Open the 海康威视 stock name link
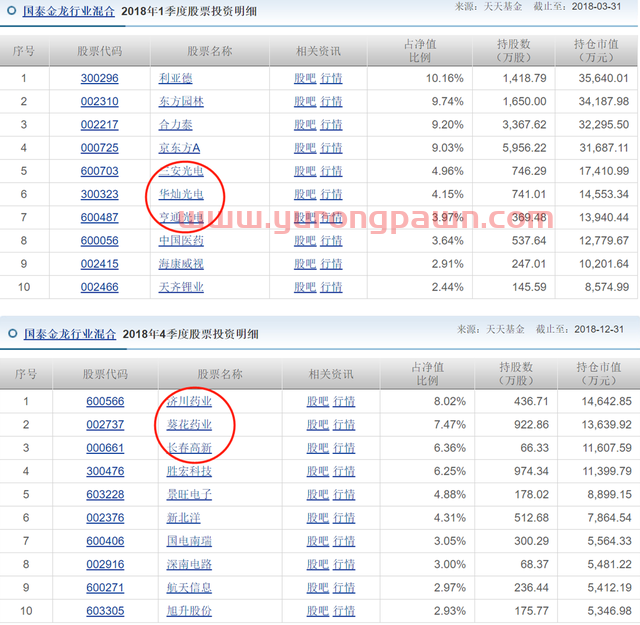The height and width of the screenshot is (625, 640). tap(181, 264)
